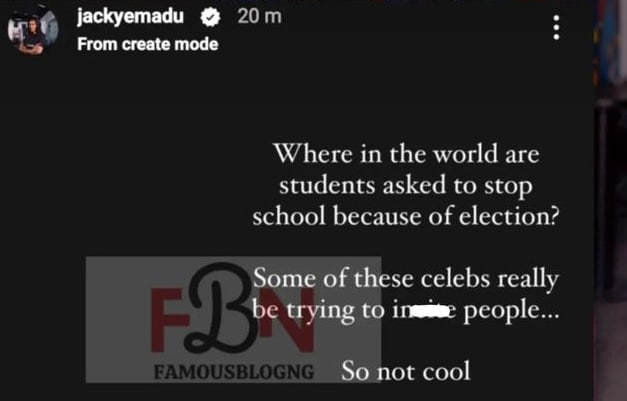Tap the "From create mode" label
The height and width of the screenshot is (401, 627).
pyautogui.click(x=147, y=44)
